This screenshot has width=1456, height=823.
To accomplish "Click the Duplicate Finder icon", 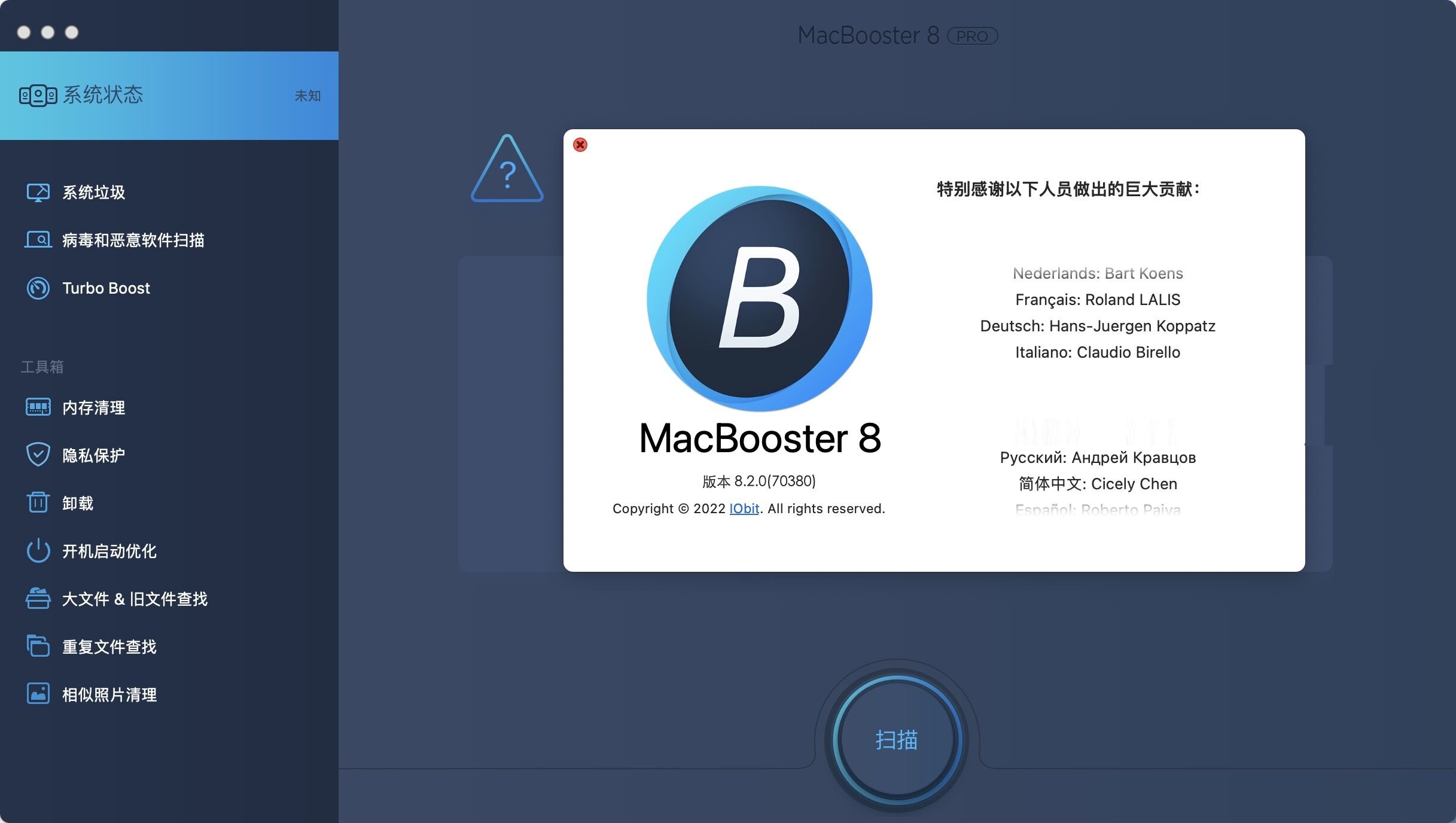I will pyautogui.click(x=38, y=646).
